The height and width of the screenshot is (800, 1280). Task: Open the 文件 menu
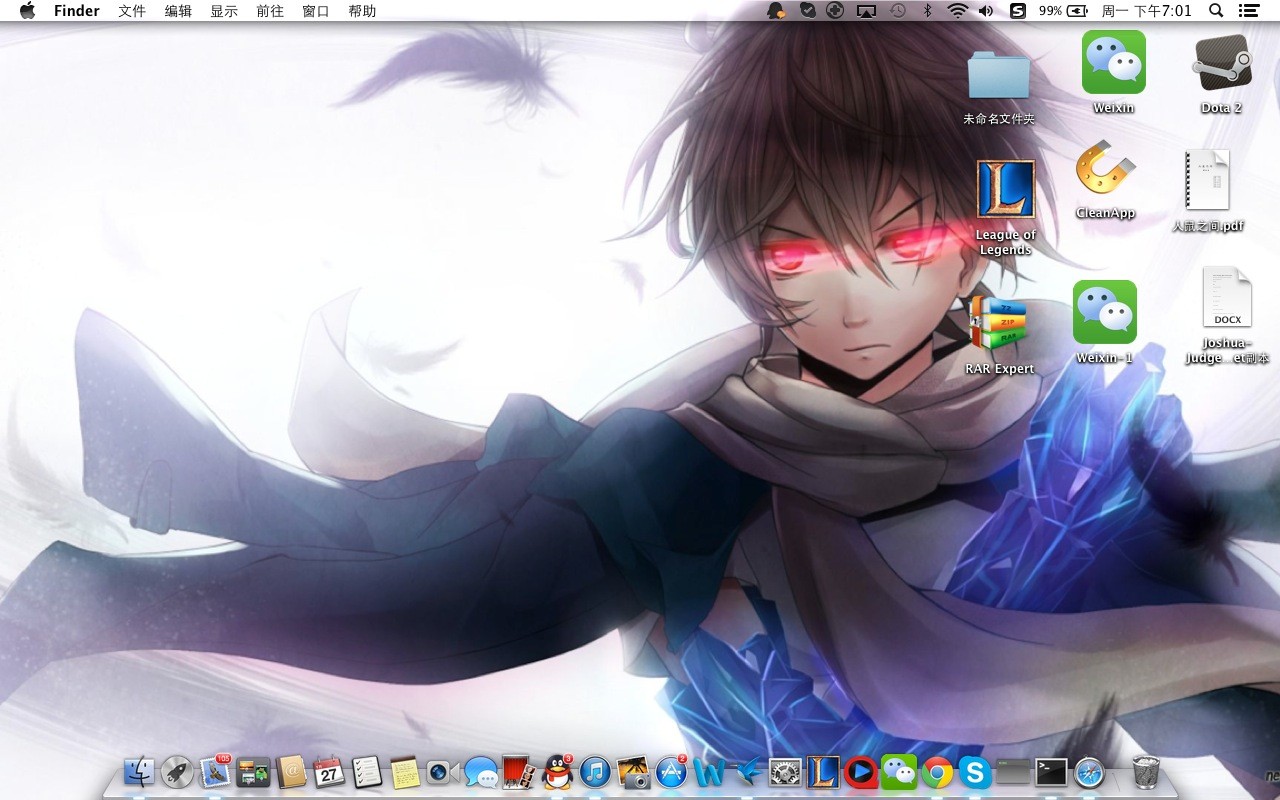click(132, 11)
